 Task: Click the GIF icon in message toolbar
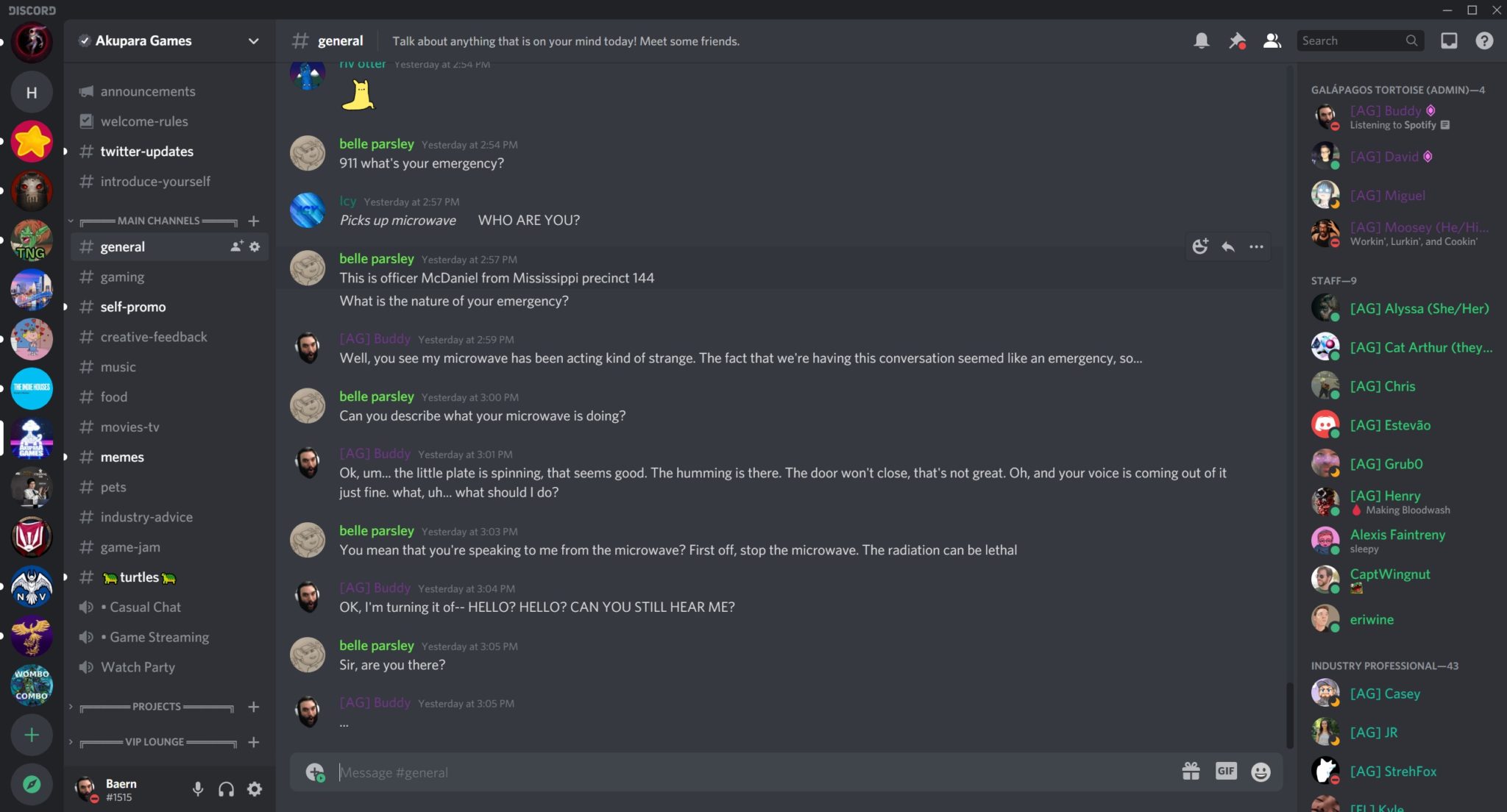(1225, 771)
